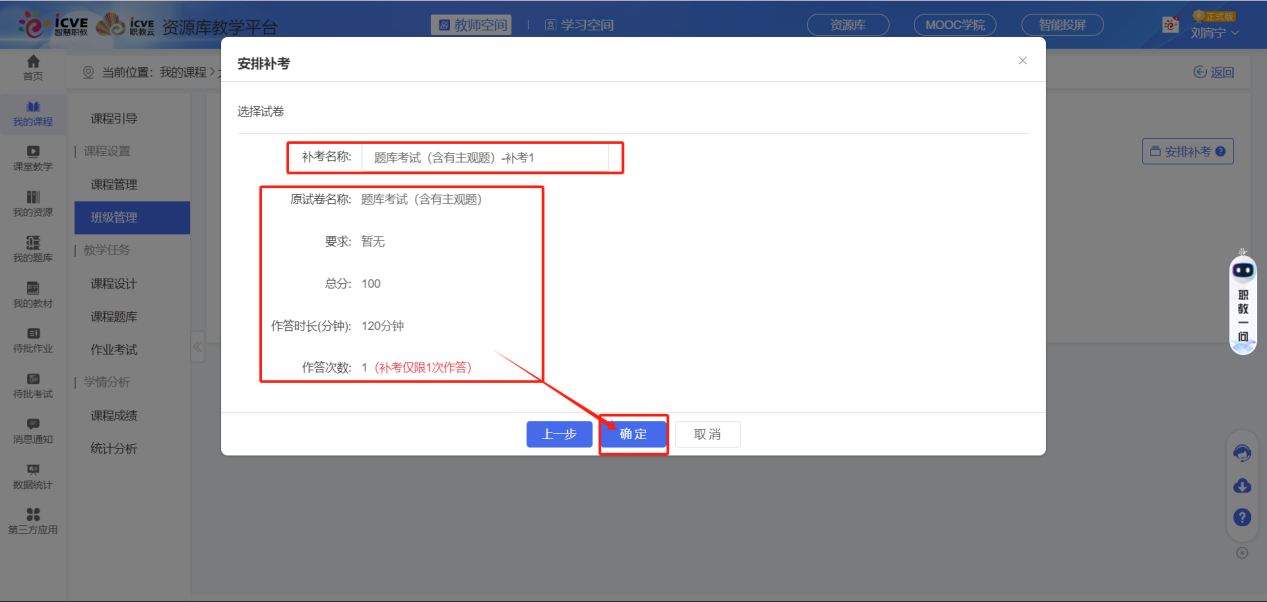
Task: Open 我的教材 sidebar icon
Action: [x=33, y=294]
